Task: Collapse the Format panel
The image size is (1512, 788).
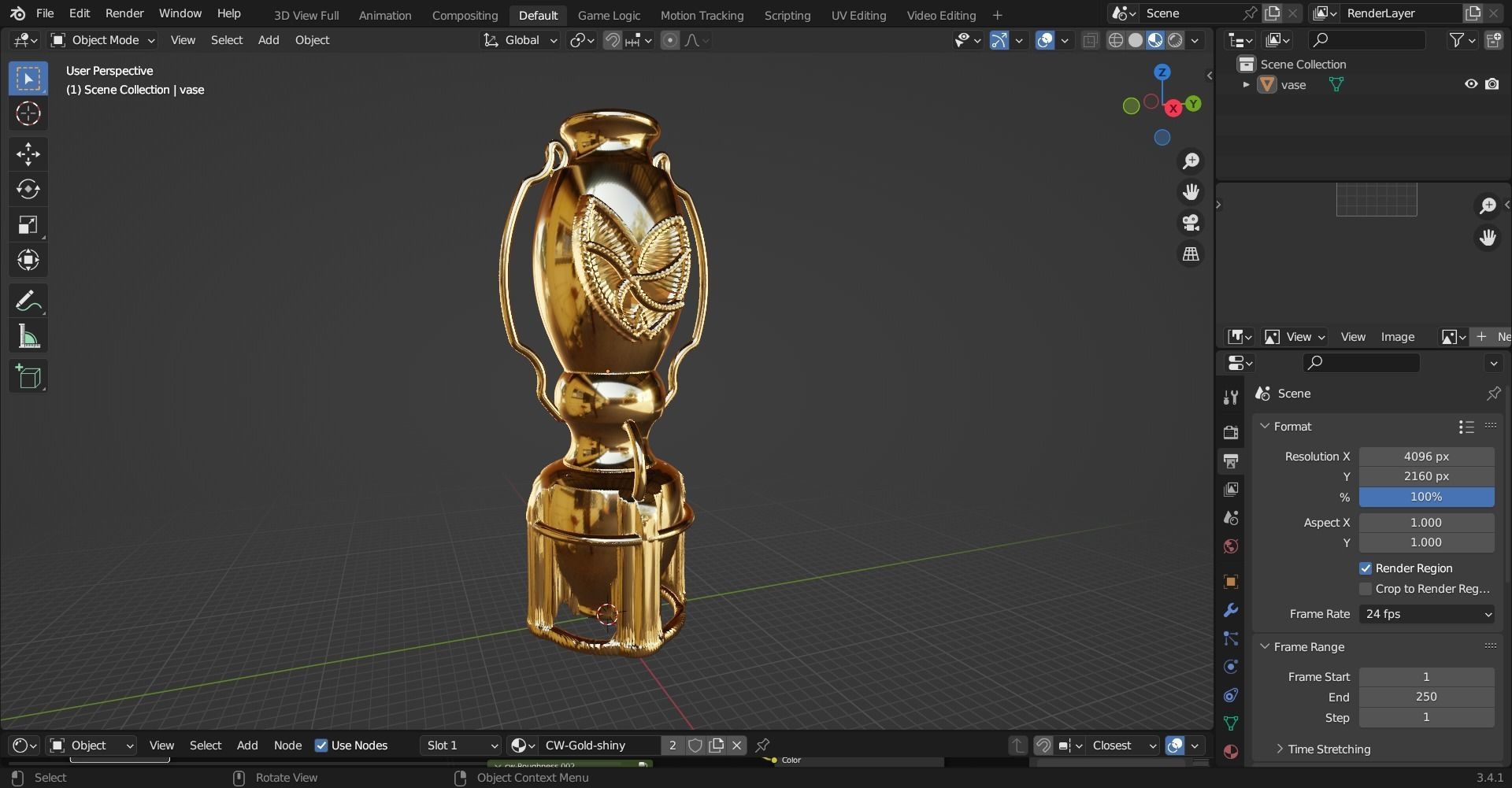Action: click(1265, 426)
